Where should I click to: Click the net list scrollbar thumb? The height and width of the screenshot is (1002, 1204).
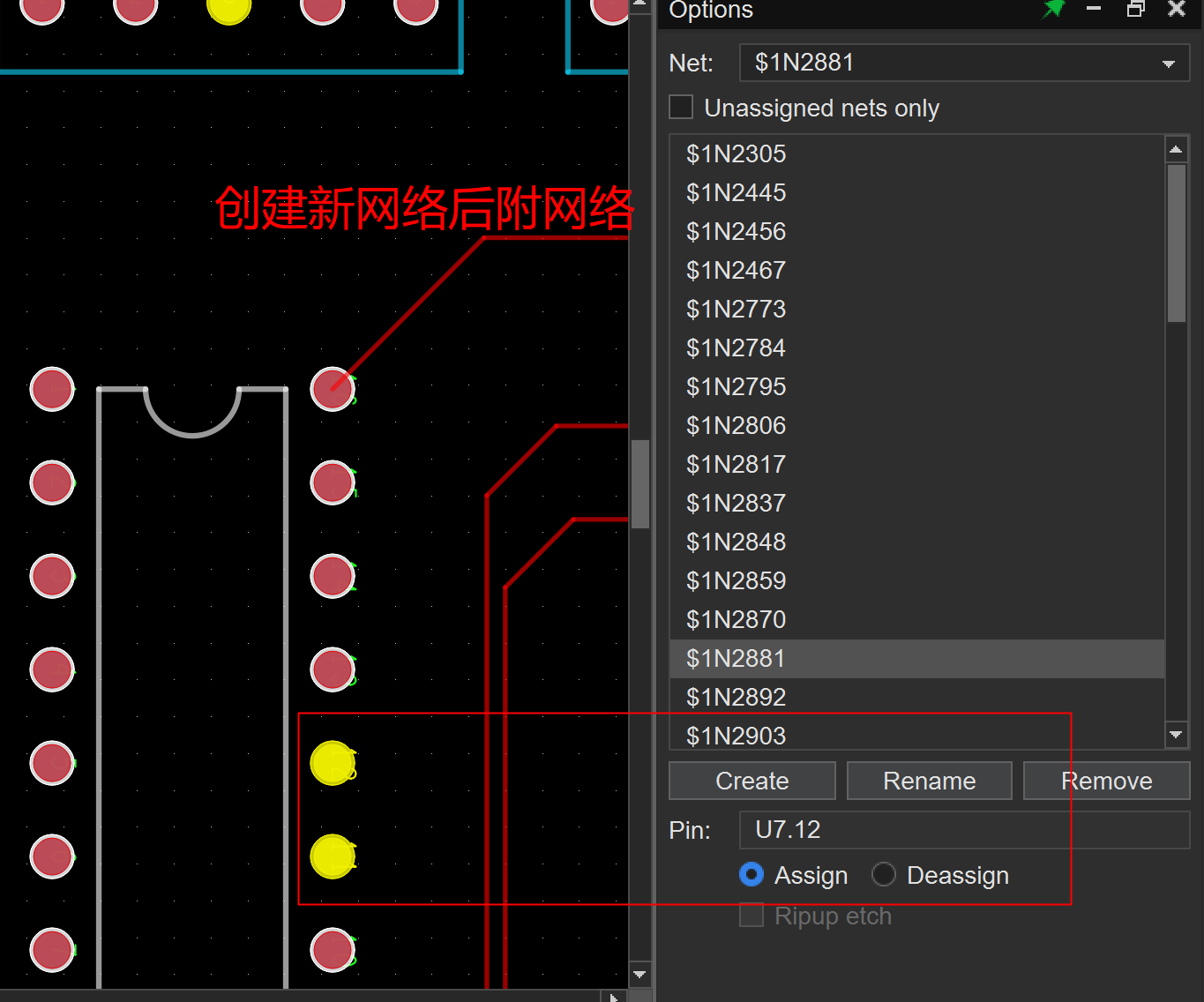[1176, 243]
